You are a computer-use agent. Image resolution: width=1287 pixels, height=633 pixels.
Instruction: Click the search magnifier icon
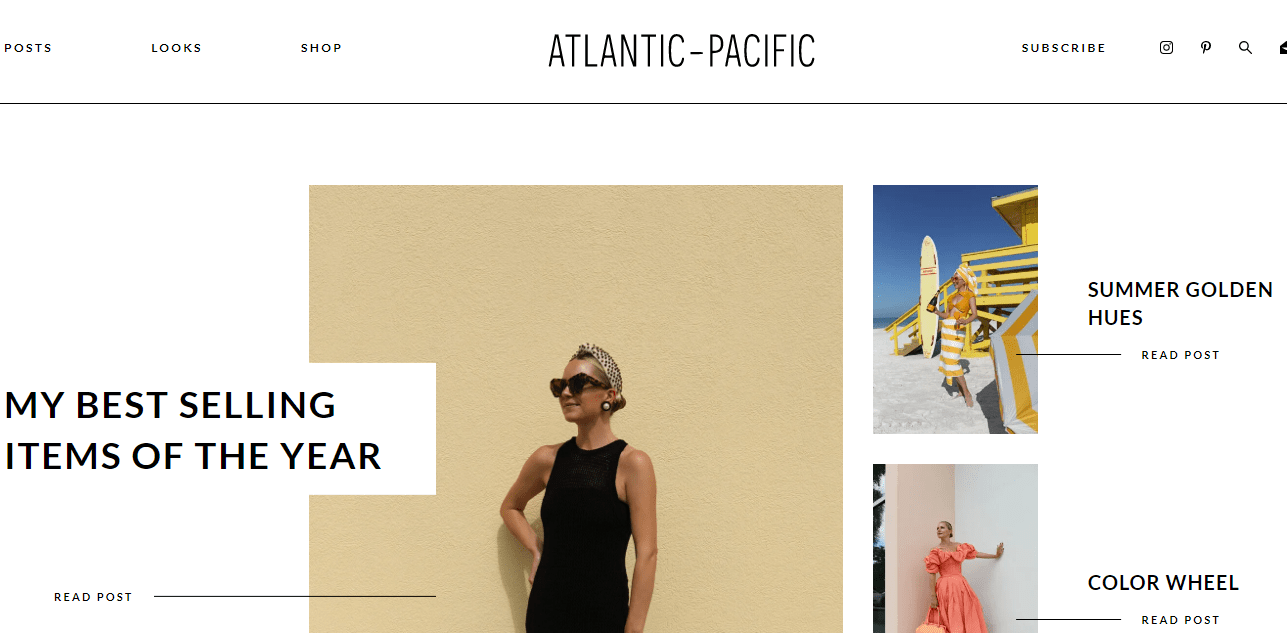(1245, 47)
